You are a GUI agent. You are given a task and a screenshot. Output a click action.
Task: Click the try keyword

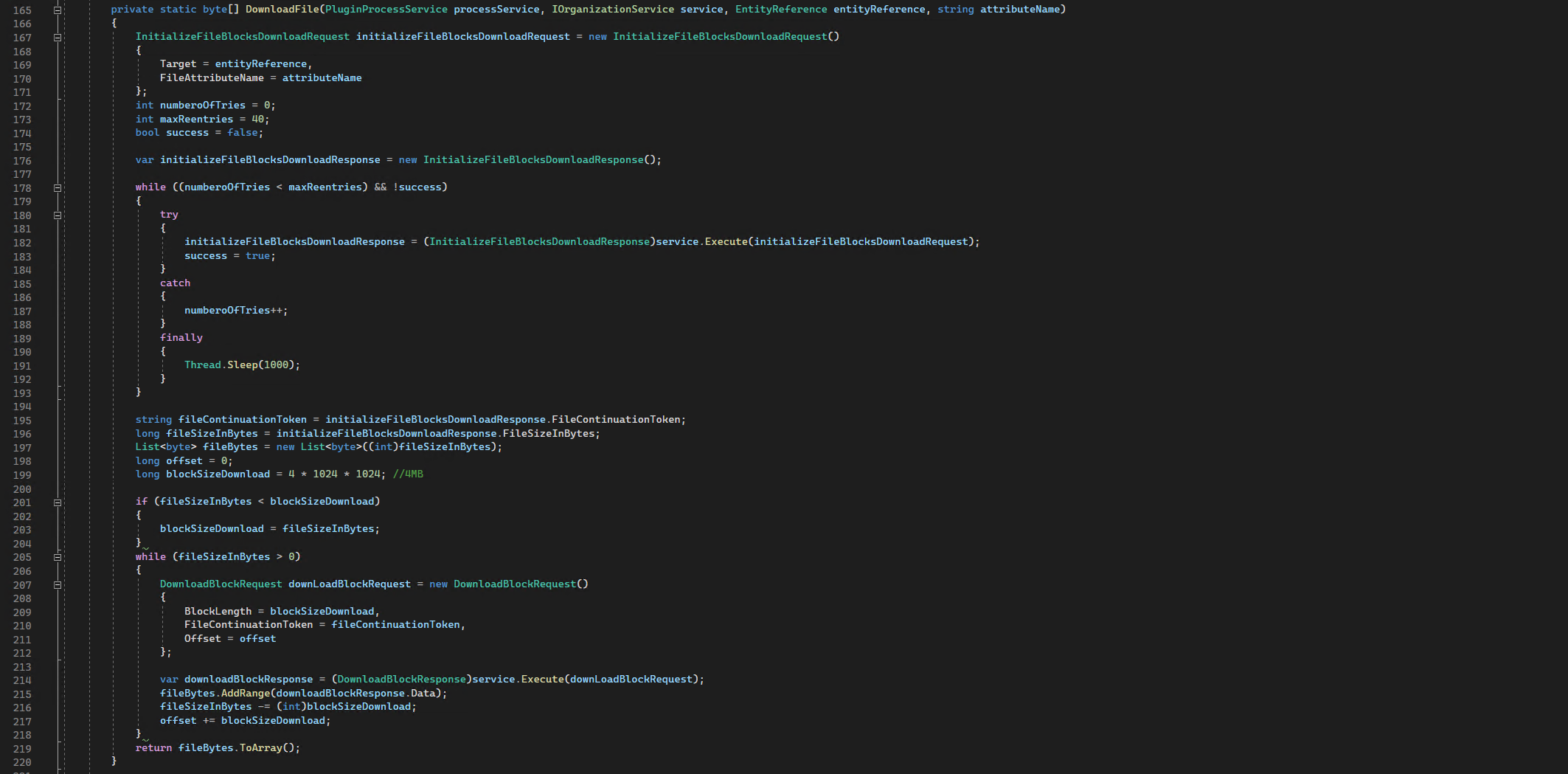point(169,214)
